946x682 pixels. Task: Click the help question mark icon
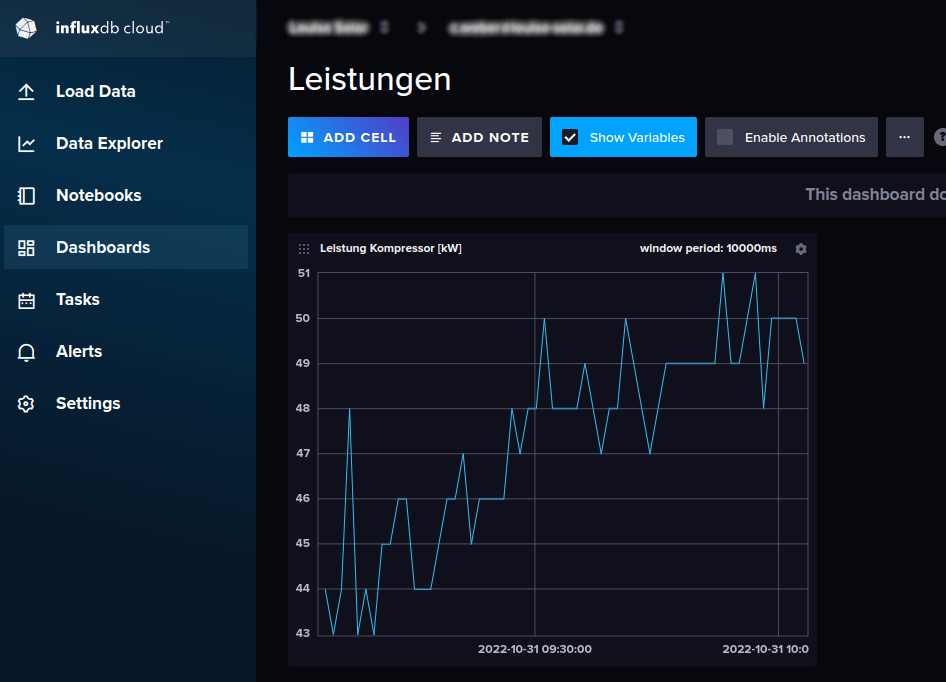click(940, 137)
